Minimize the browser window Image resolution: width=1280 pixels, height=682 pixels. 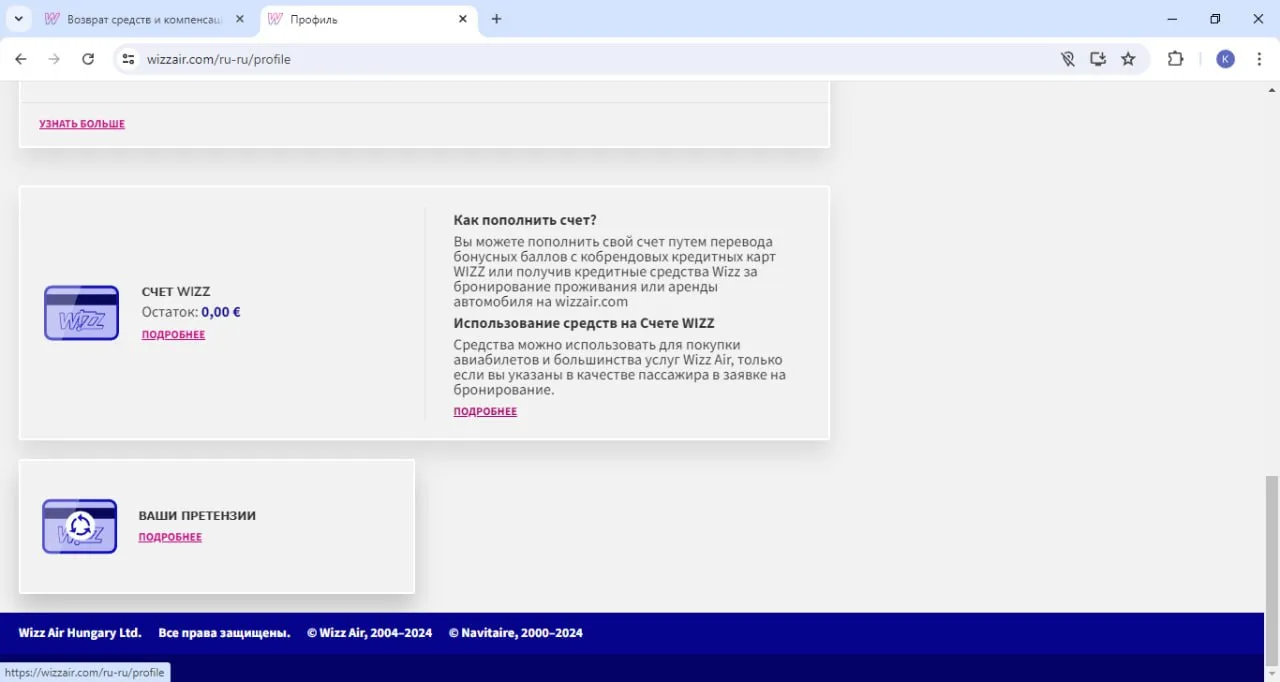click(x=1171, y=19)
